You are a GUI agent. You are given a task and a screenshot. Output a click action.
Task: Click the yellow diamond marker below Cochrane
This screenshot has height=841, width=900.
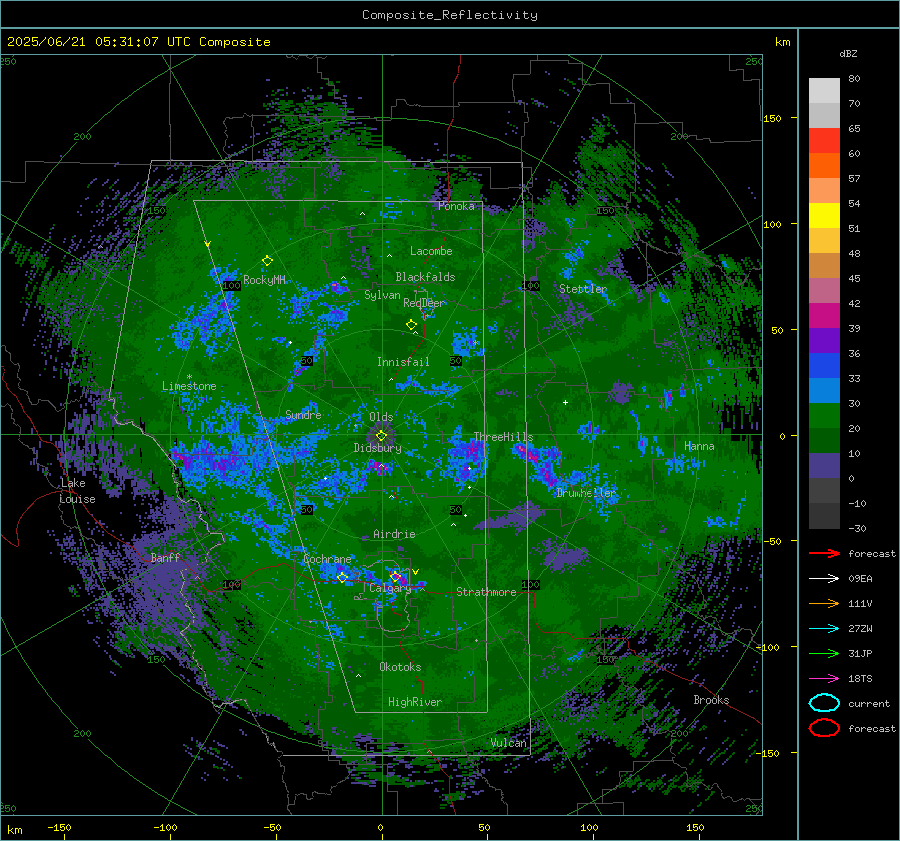point(342,577)
